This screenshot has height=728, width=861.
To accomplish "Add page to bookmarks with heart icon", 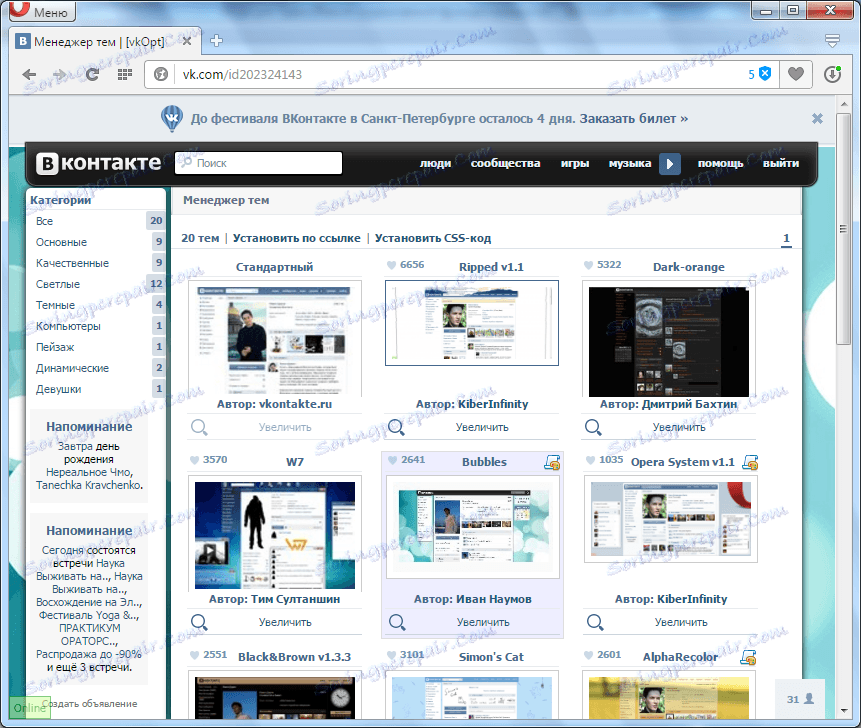I will tap(796, 74).
